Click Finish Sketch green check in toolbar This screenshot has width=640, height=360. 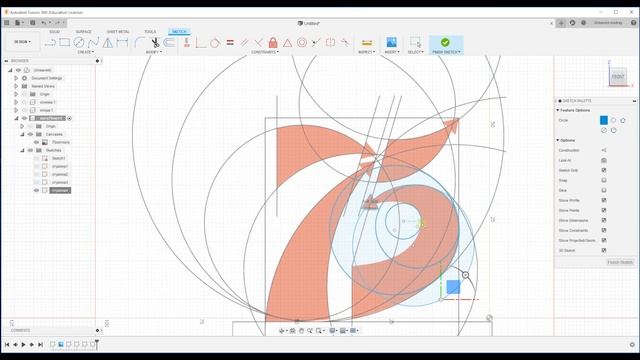click(x=445, y=42)
